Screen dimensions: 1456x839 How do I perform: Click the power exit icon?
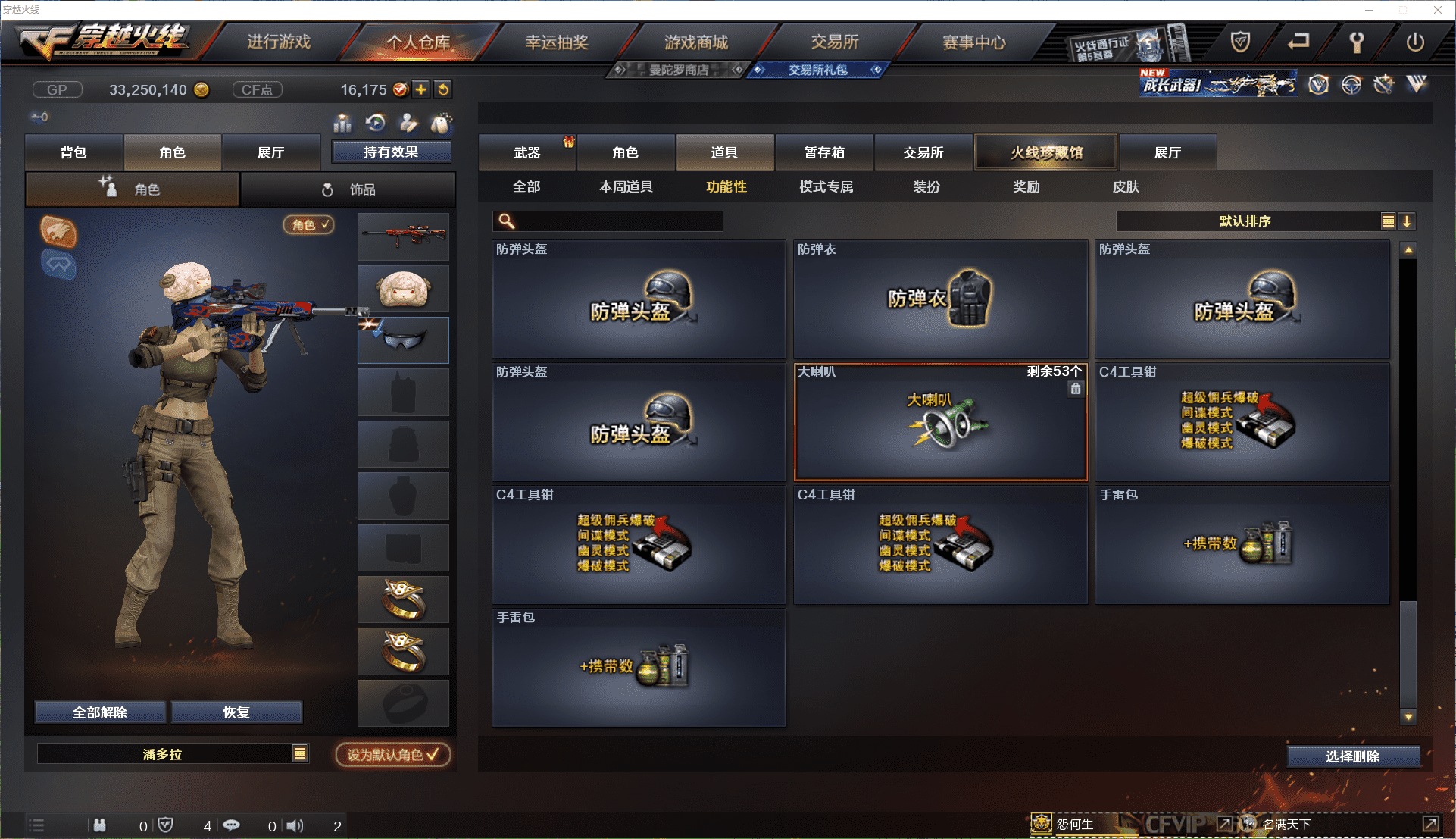point(1415,42)
